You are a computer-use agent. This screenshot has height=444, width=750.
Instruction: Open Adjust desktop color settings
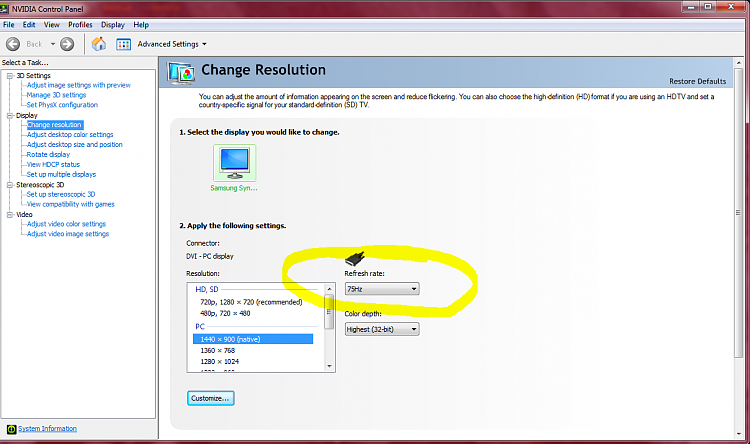70,135
